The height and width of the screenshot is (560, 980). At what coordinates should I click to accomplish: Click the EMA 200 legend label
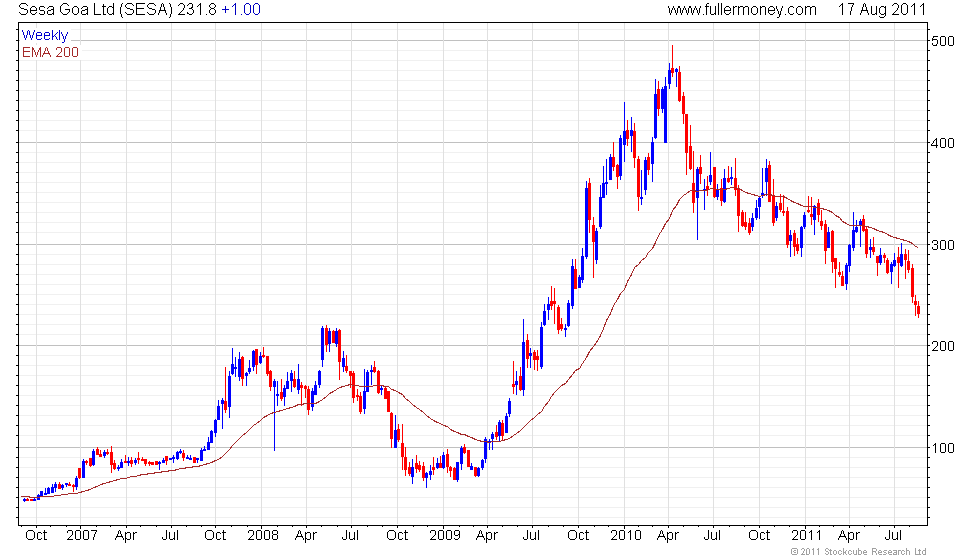[50, 52]
